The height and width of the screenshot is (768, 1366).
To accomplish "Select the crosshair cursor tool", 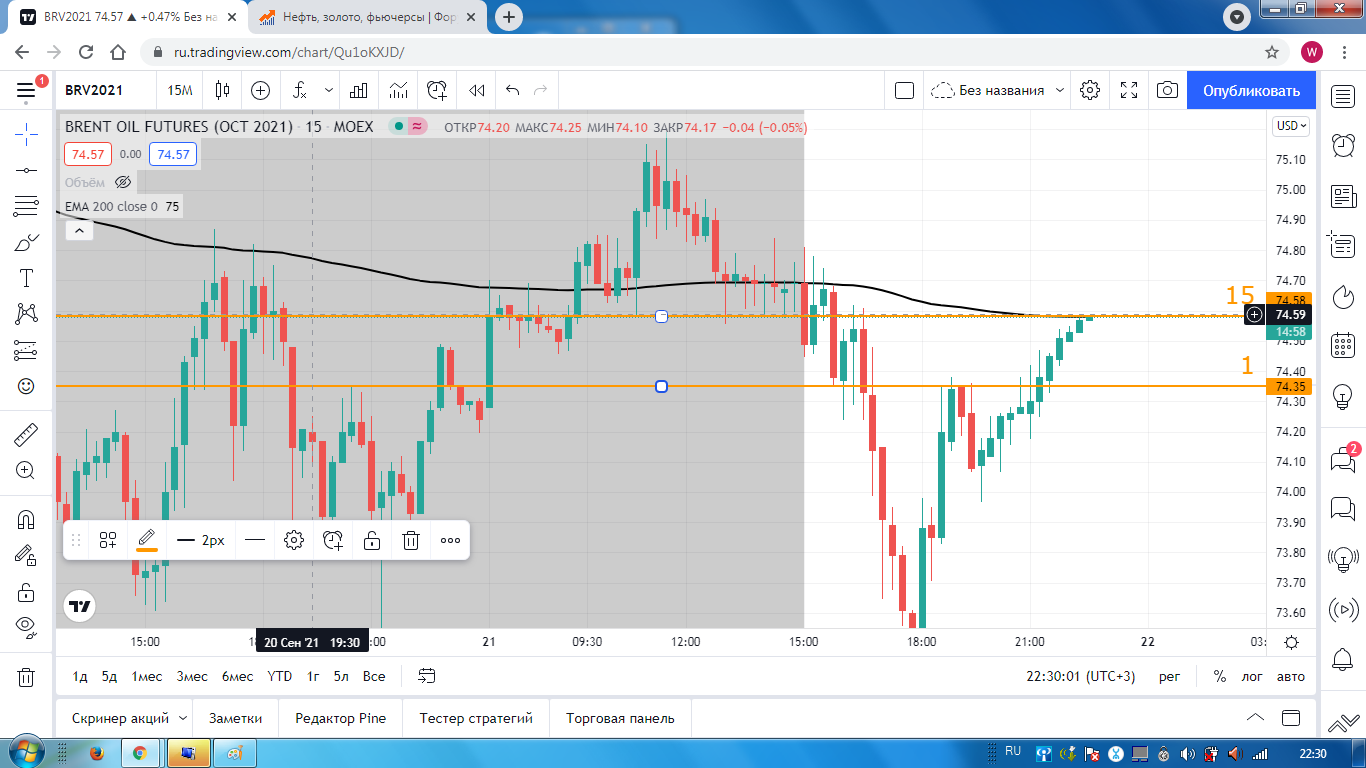I will click(26, 134).
